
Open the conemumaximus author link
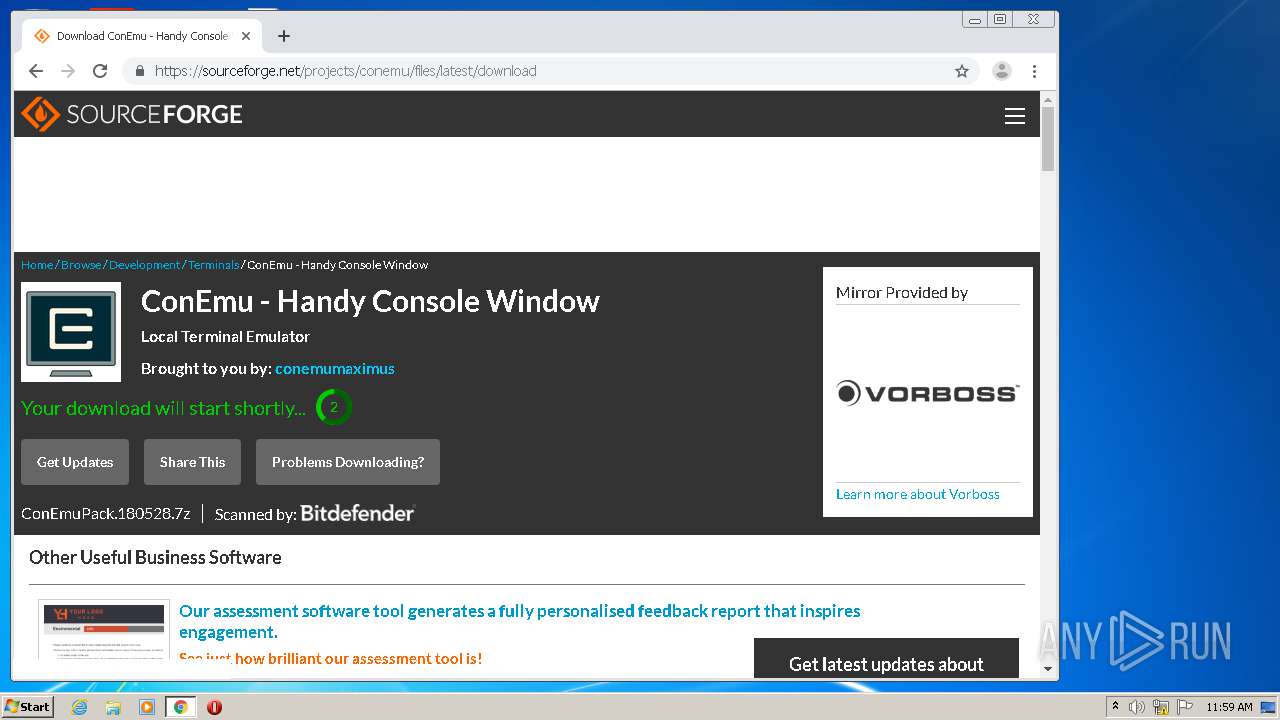click(335, 369)
